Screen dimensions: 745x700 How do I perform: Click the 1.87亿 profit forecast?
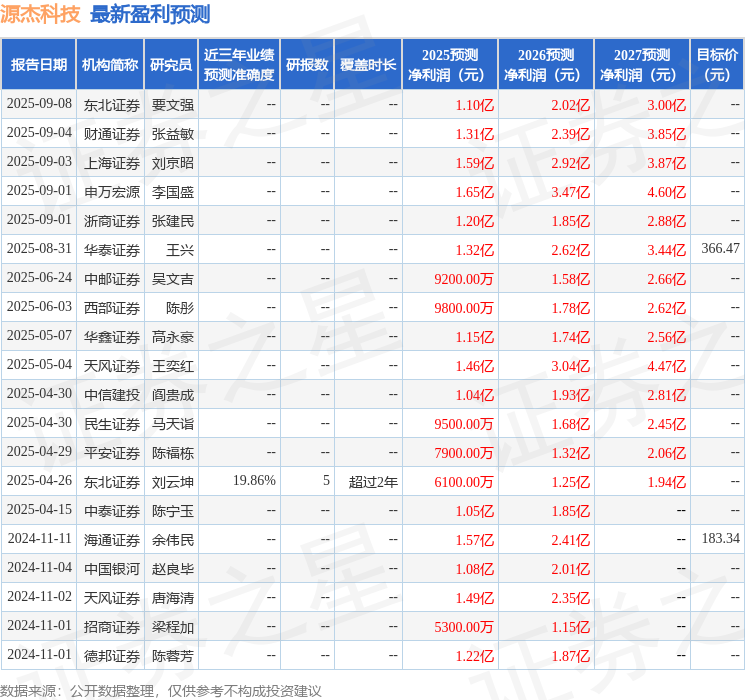pos(571,656)
